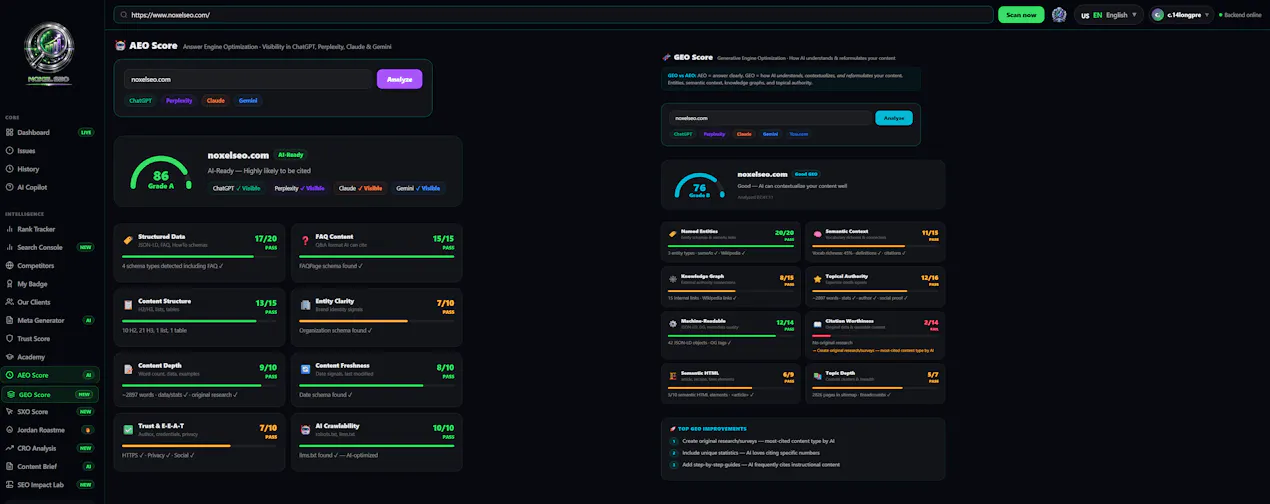This screenshot has height=504, width=1270.
Task: Click the GEO domain input field
Action: (x=770, y=118)
